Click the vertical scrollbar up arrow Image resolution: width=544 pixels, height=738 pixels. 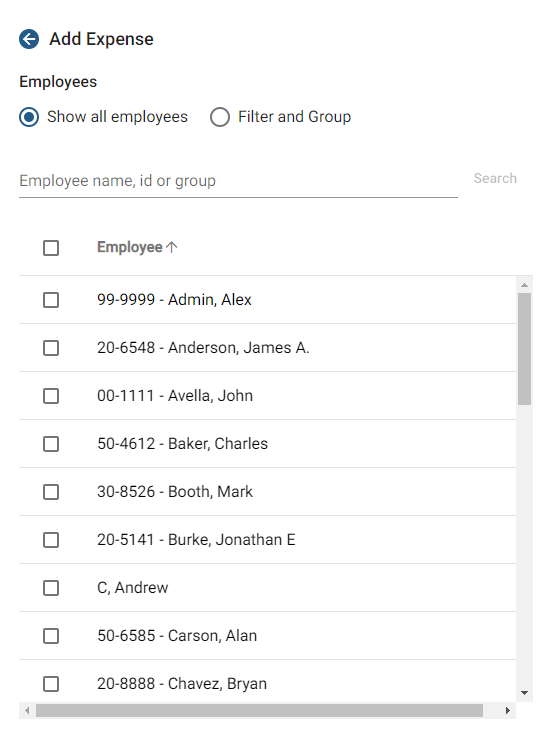point(524,285)
